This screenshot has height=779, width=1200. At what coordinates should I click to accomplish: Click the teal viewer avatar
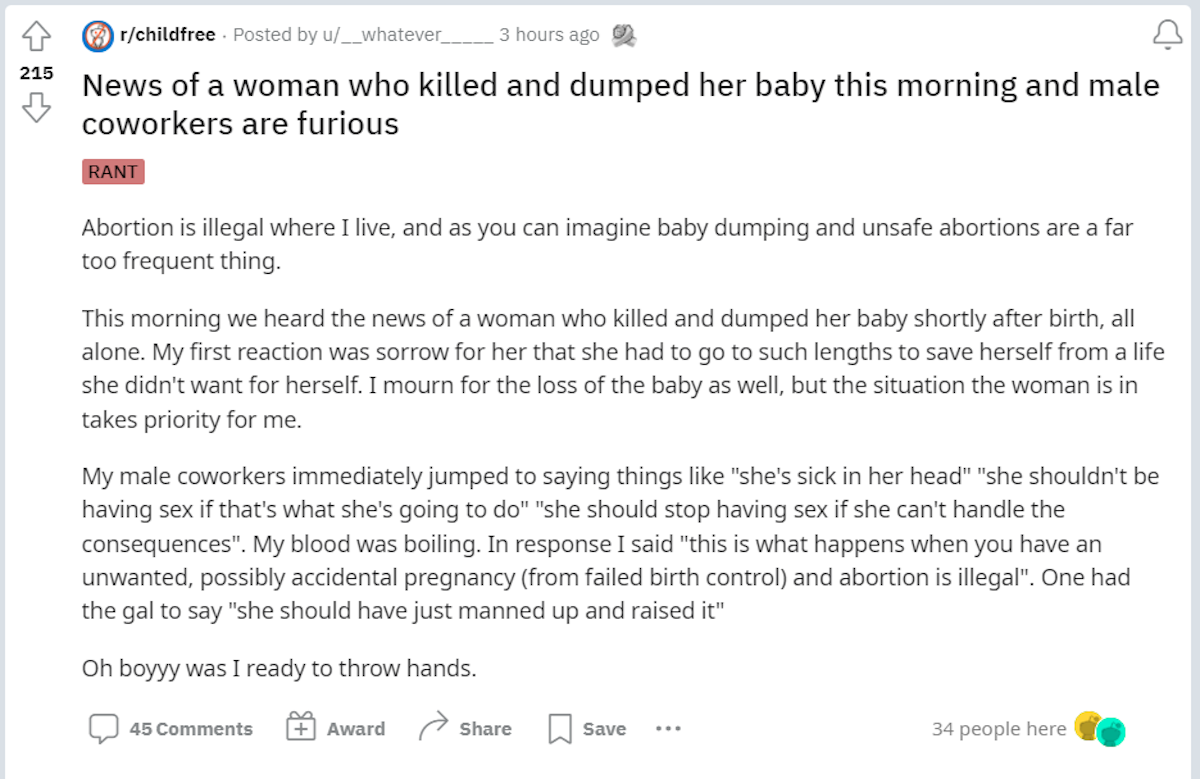point(1111,732)
